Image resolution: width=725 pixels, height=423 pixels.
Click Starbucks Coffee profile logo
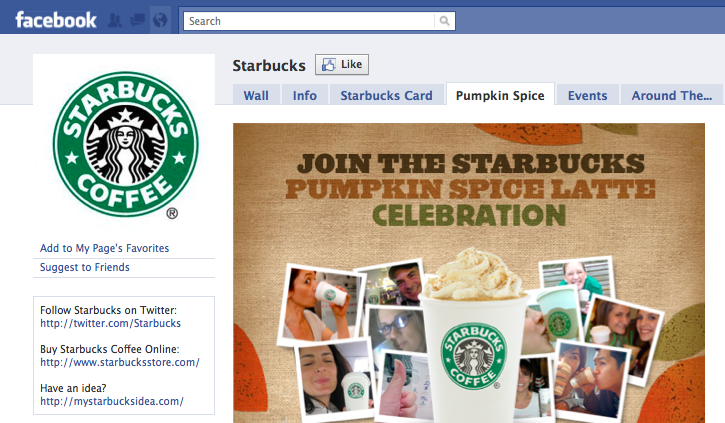[x=125, y=144]
